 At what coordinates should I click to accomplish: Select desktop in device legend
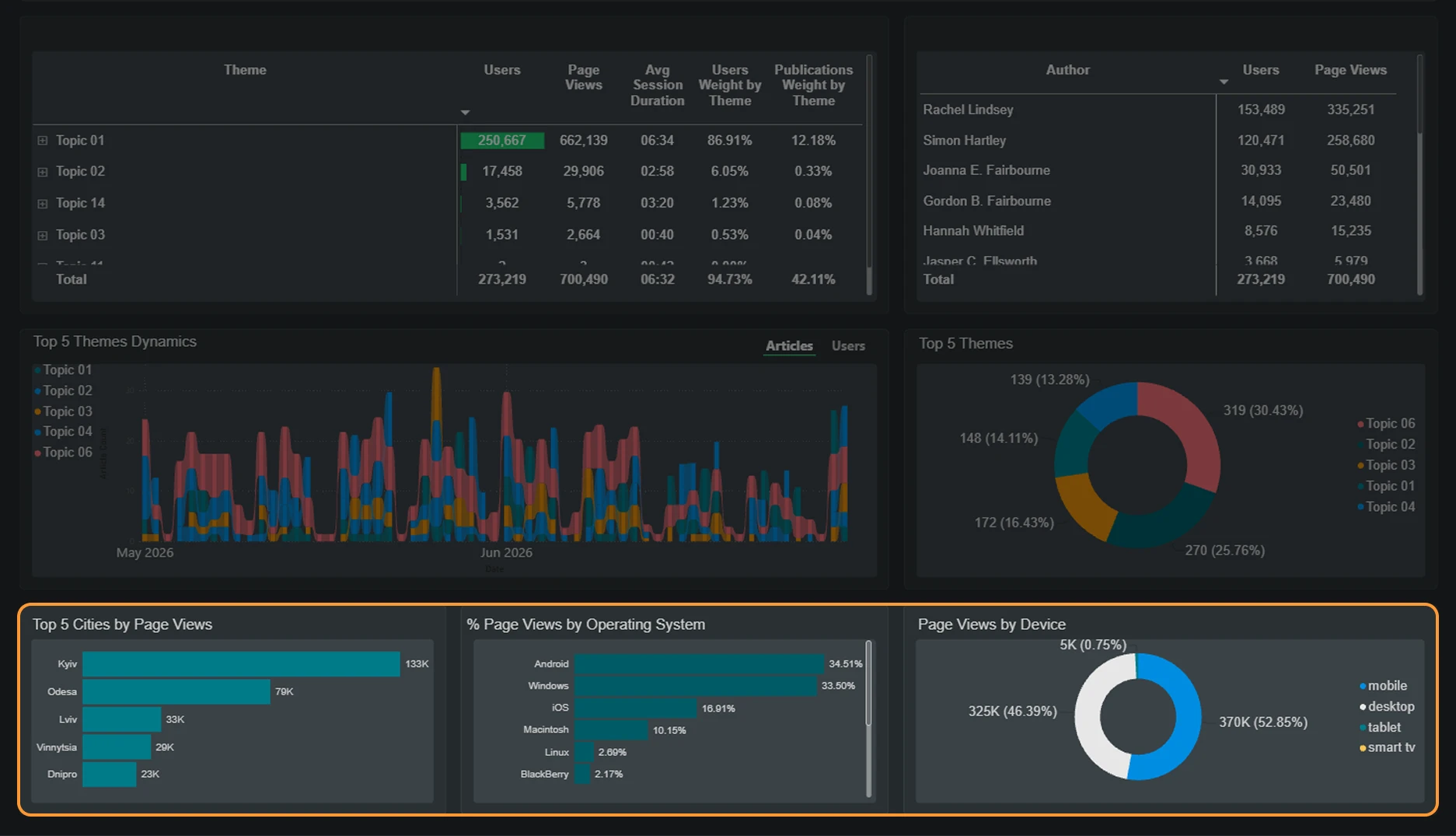1387,707
